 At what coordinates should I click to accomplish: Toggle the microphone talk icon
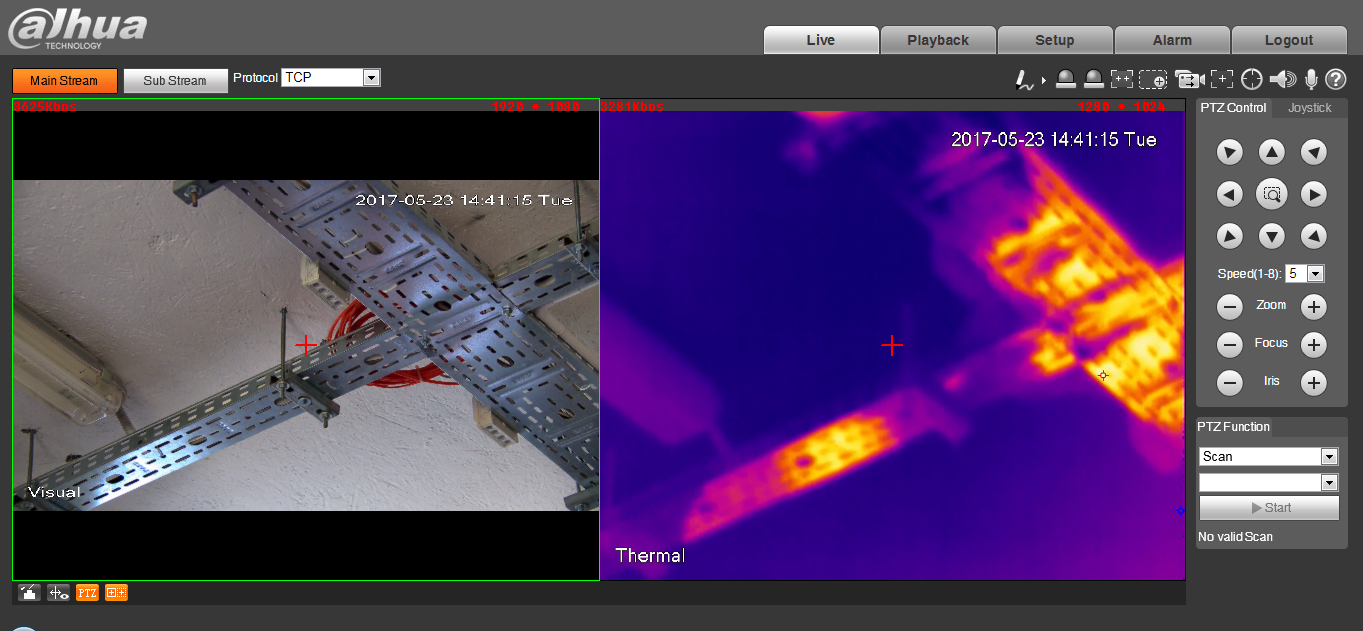pos(1311,80)
